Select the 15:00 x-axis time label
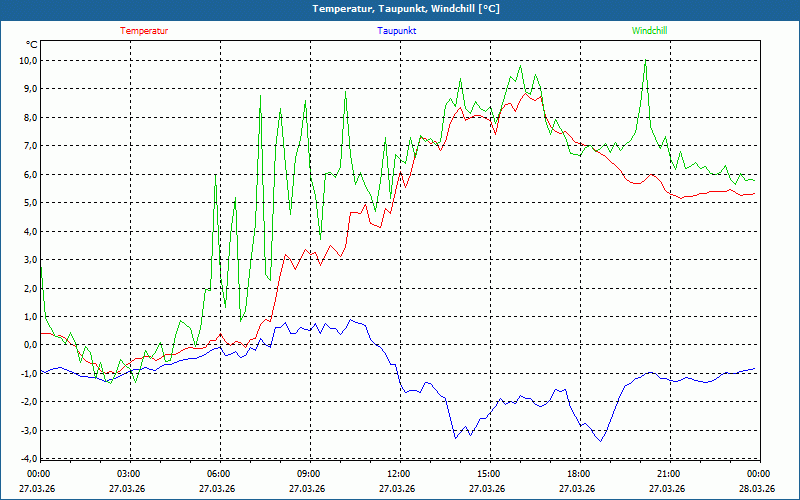The width and height of the screenshot is (800, 500). (x=488, y=473)
